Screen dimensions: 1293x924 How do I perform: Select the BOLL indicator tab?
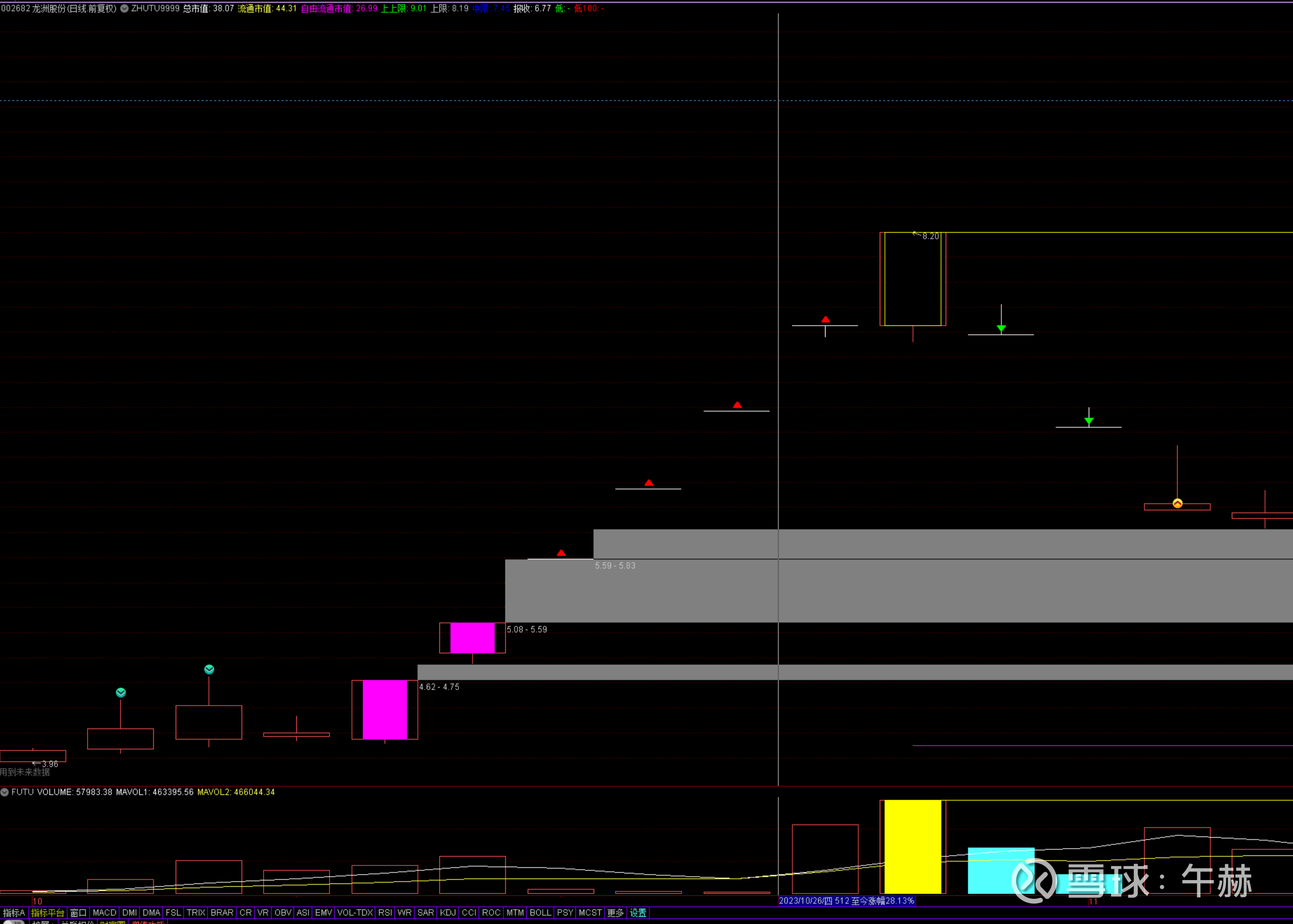pyautogui.click(x=540, y=913)
